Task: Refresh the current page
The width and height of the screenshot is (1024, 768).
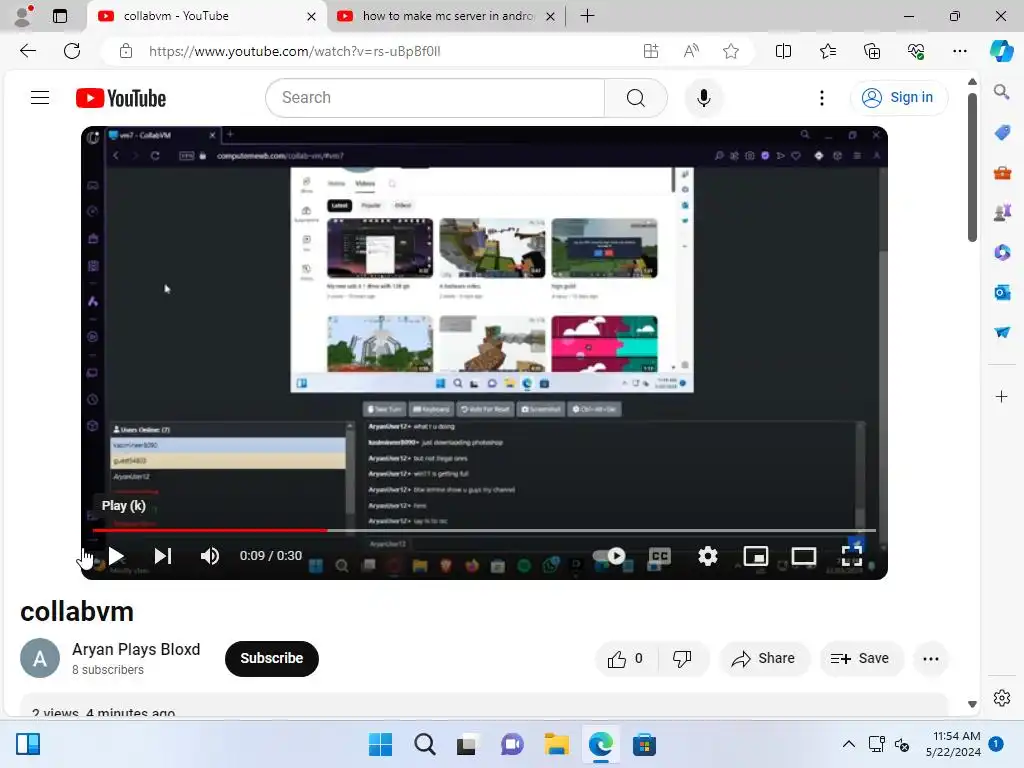Action: pyautogui.click(x=72, y=51)
